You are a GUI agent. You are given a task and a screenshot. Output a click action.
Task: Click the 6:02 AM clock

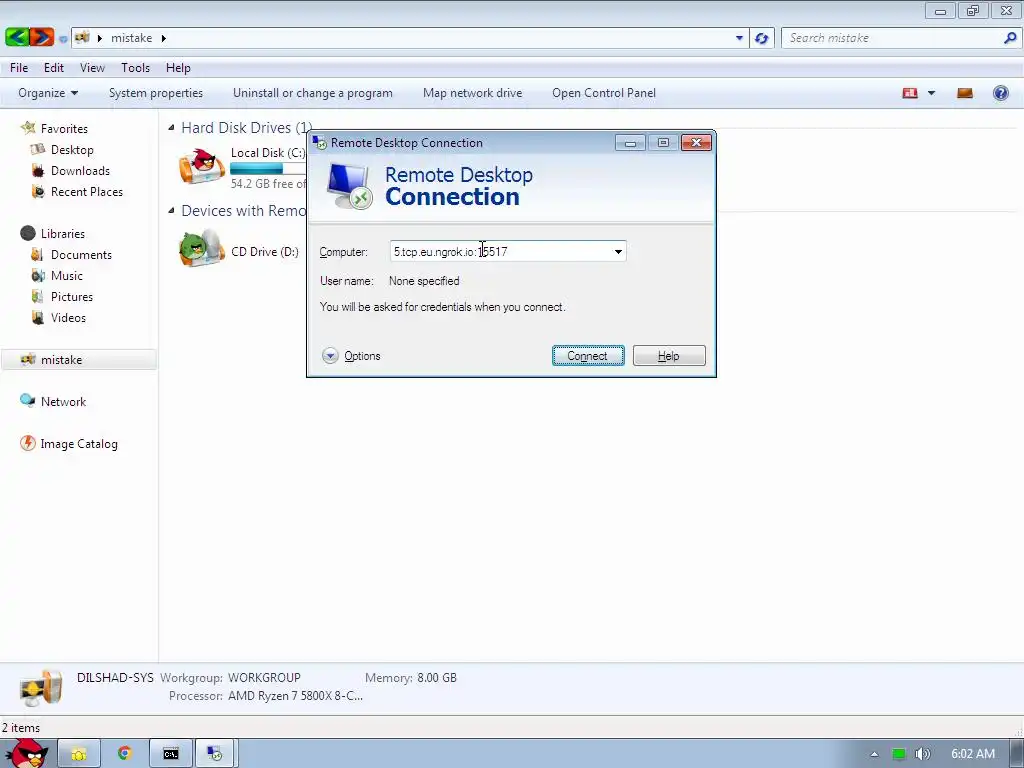(x=972, y=754)
